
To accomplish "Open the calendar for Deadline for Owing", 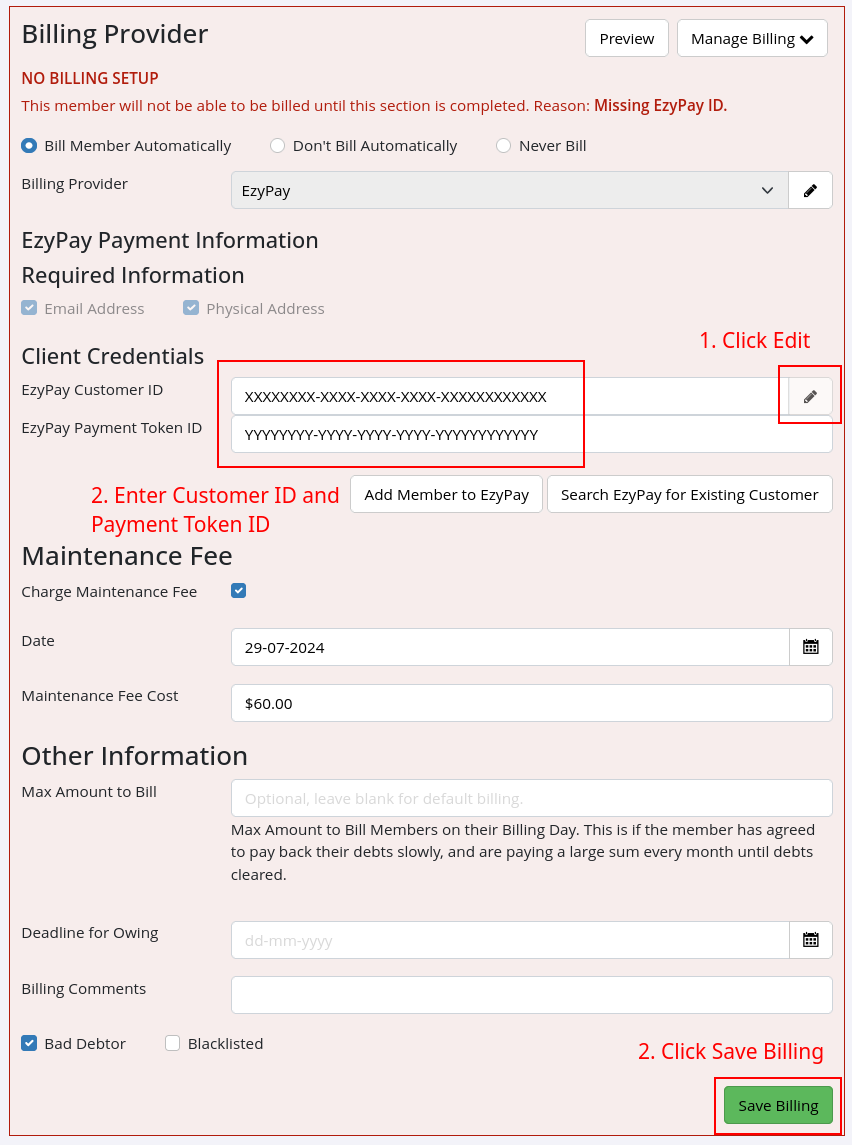I will pos(811,940).
